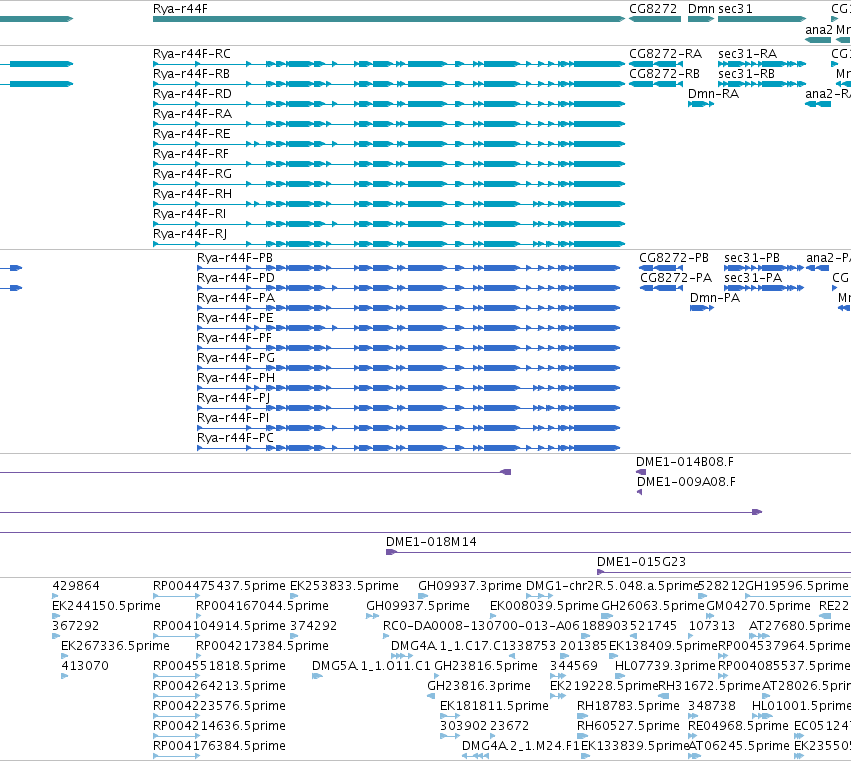Select the Dmn gene label
The image size is (851, 761).
point(701,9)
